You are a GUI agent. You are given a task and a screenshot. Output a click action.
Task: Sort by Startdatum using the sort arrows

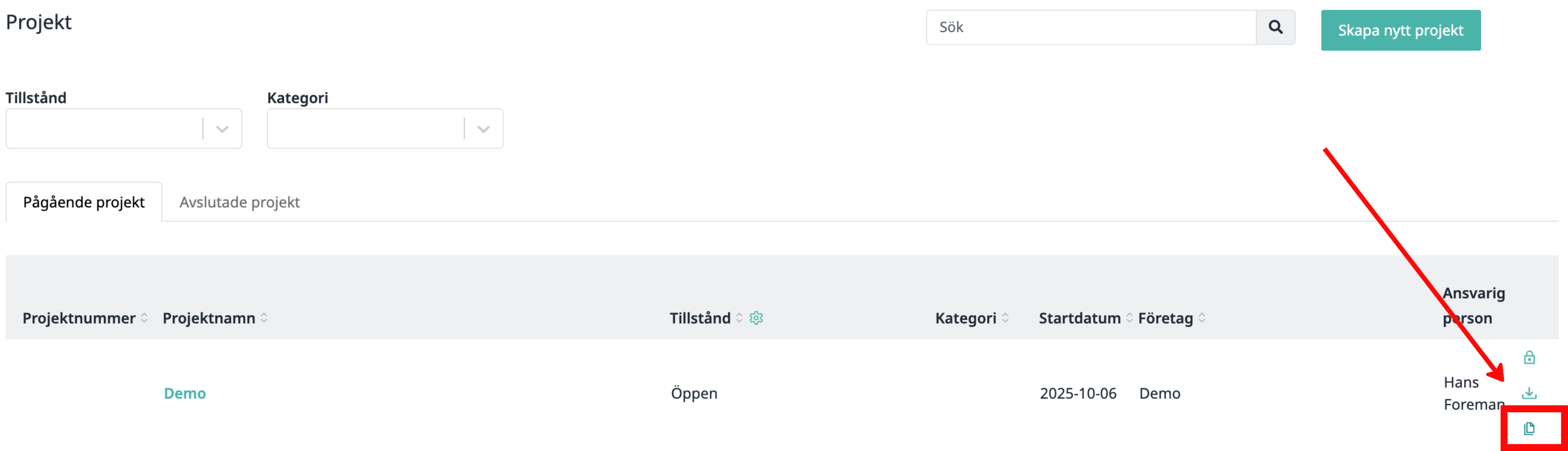pyautogui.click(x=1129, y=318)
